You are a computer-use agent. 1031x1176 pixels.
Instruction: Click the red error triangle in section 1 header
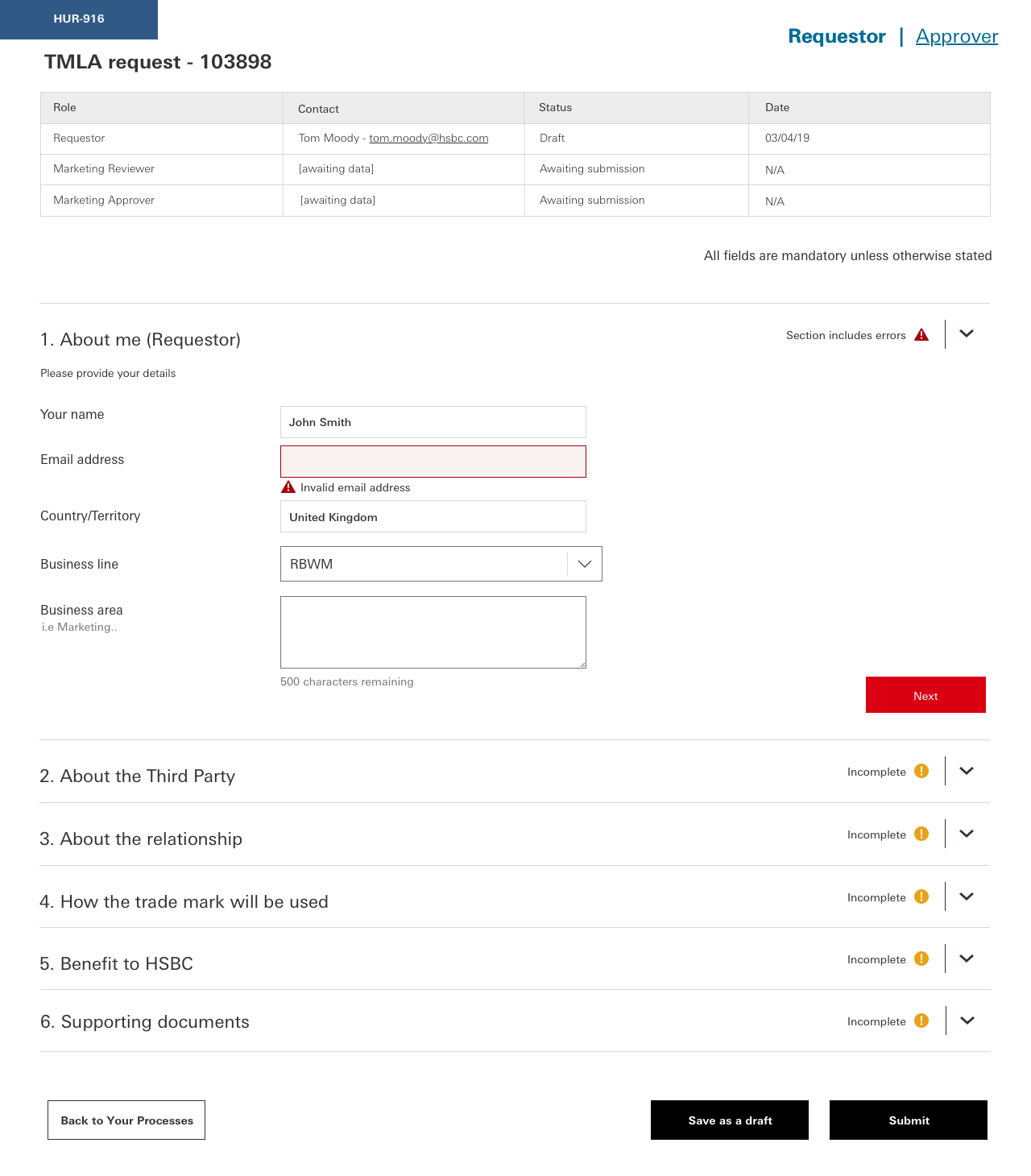point(921,335)
